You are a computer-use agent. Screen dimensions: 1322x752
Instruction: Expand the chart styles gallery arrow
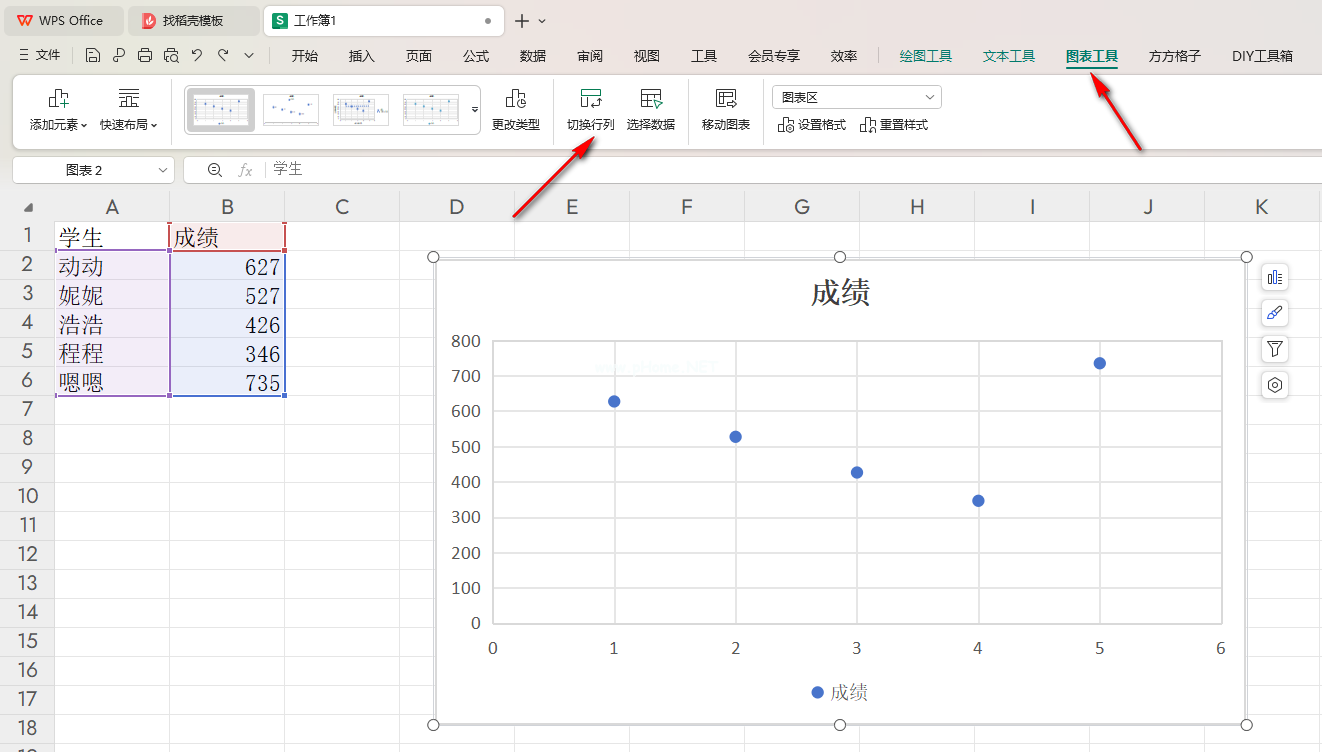[x=475, y=109]
